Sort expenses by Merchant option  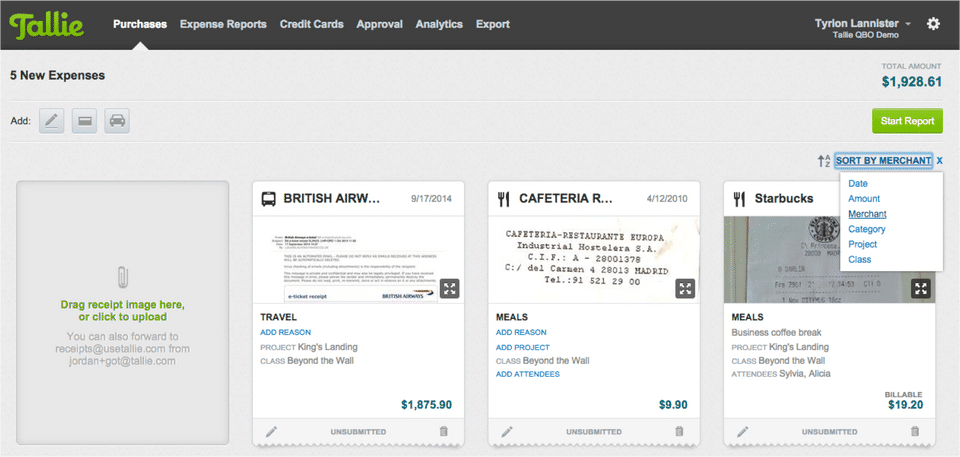pyautogui.click(x=867, y=214)
